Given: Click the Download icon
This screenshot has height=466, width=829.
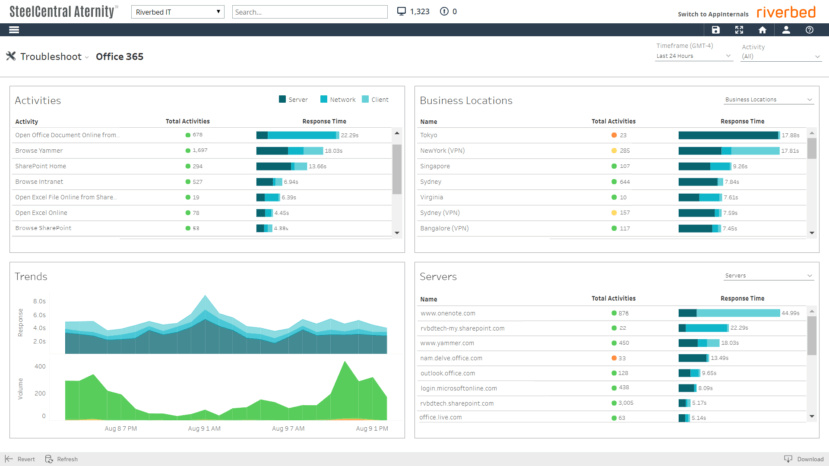Looking at the screenshot, I should (788, 459).
